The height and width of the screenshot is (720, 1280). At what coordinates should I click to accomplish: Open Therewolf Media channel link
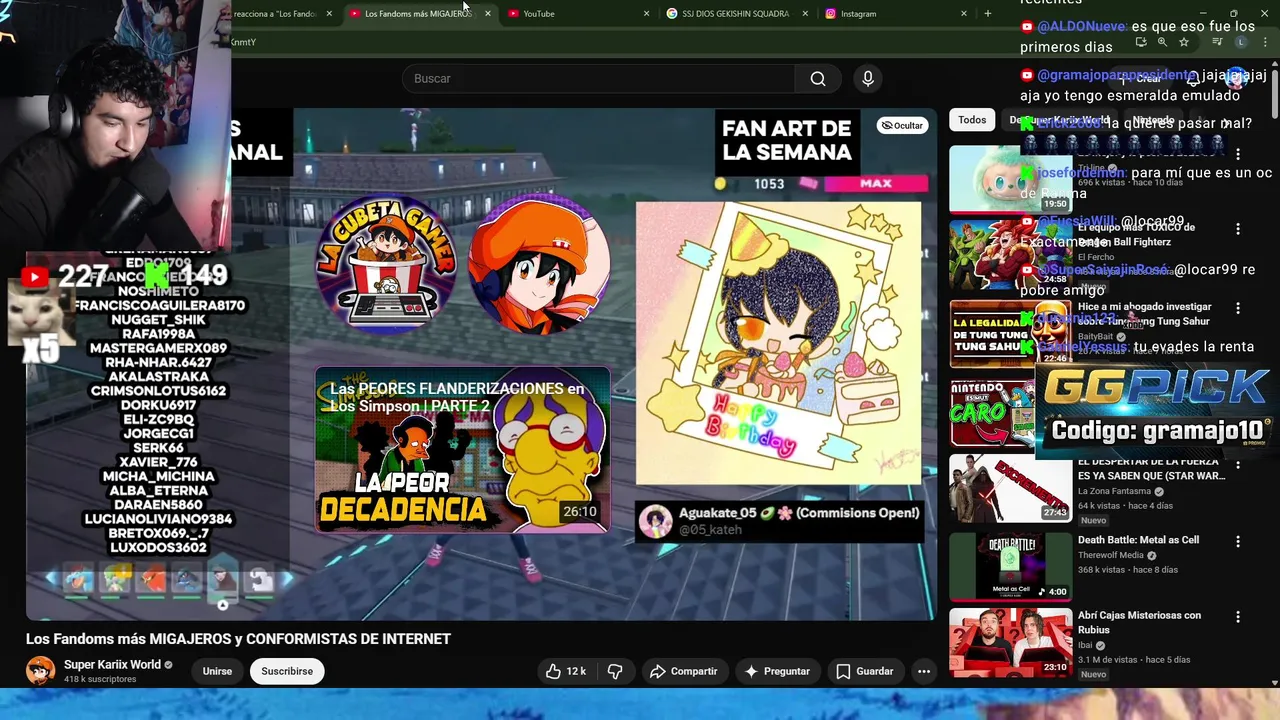click(x=1110, y=555)
